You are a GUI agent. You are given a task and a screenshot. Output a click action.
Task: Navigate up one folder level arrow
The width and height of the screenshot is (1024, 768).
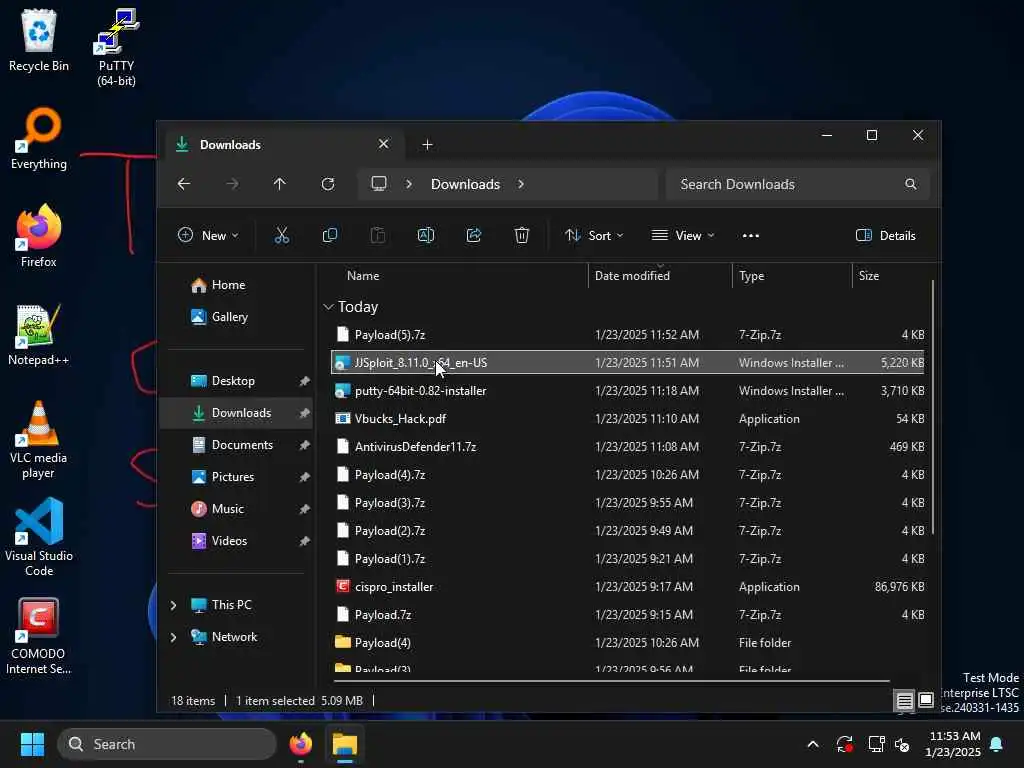[x=280, y=184]
